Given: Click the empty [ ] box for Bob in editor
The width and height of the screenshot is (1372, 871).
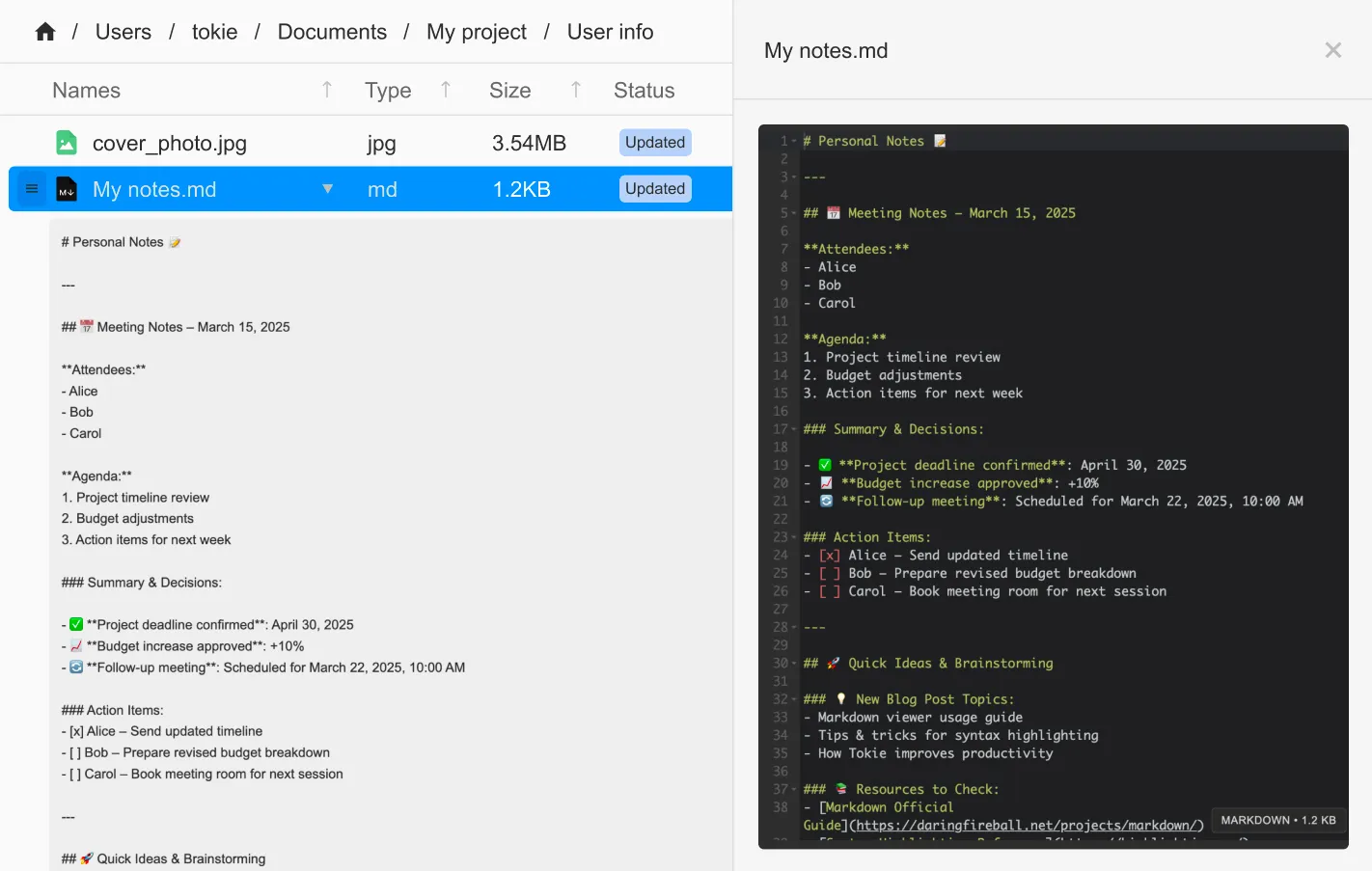Looking at the screenshot, I should pyautogui.click(x=830, y=574).
